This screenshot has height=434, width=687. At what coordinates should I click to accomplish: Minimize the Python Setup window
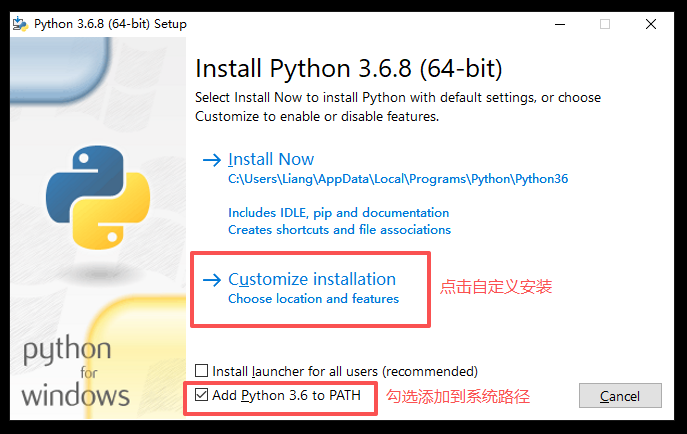557,24
